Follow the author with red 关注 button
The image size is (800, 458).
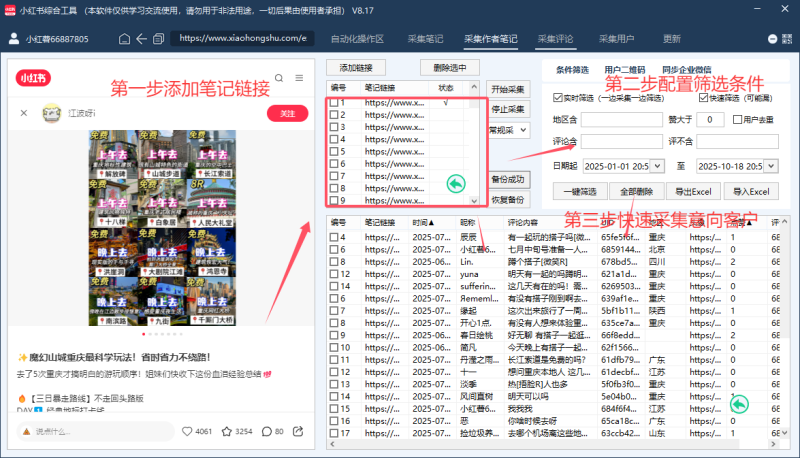point(288,113)
